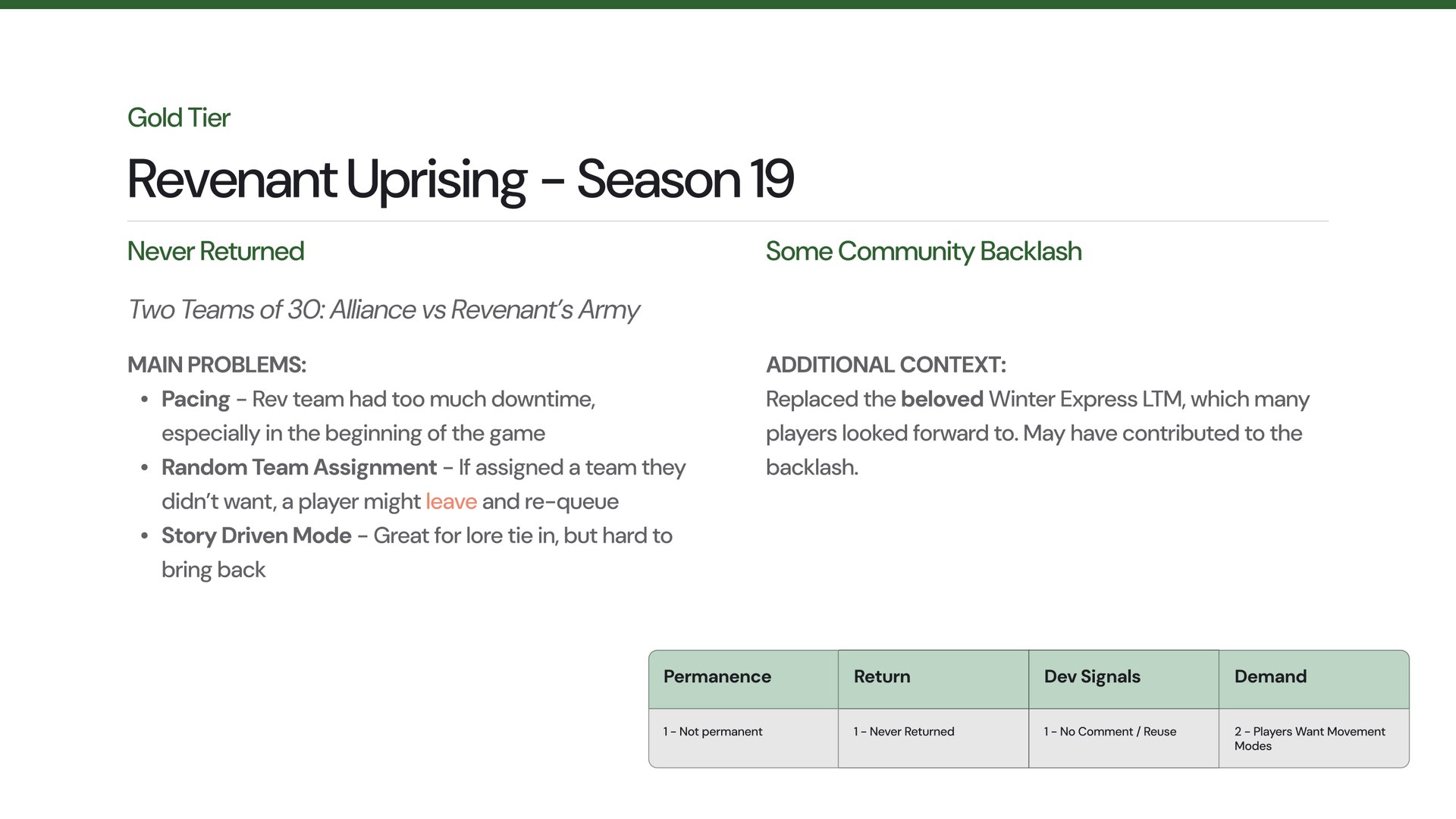Click the 'Gold Tier' label
The image size is (1456, 819).
click(178, 118)
